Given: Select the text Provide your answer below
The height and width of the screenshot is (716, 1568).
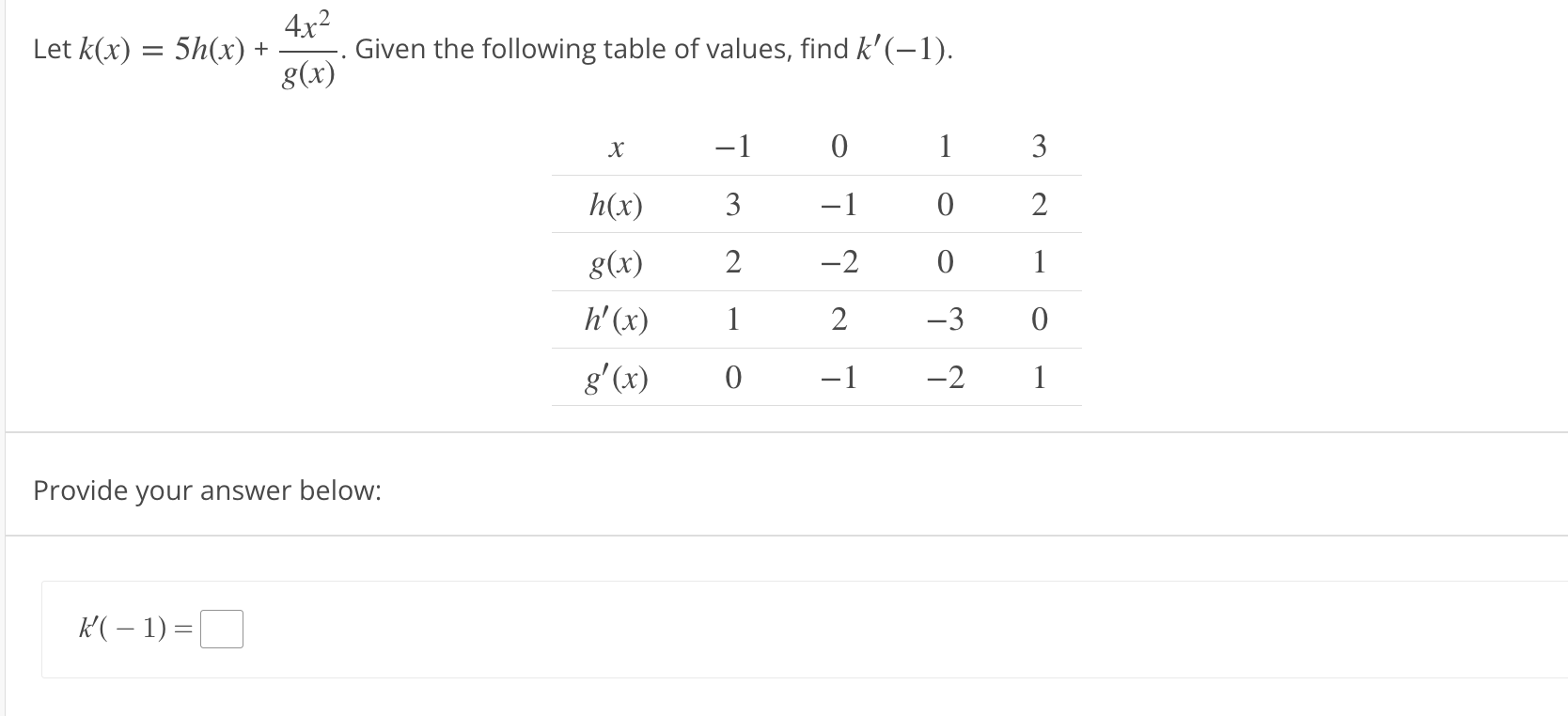Looking at the screenshot, I should tap(206, 490).
